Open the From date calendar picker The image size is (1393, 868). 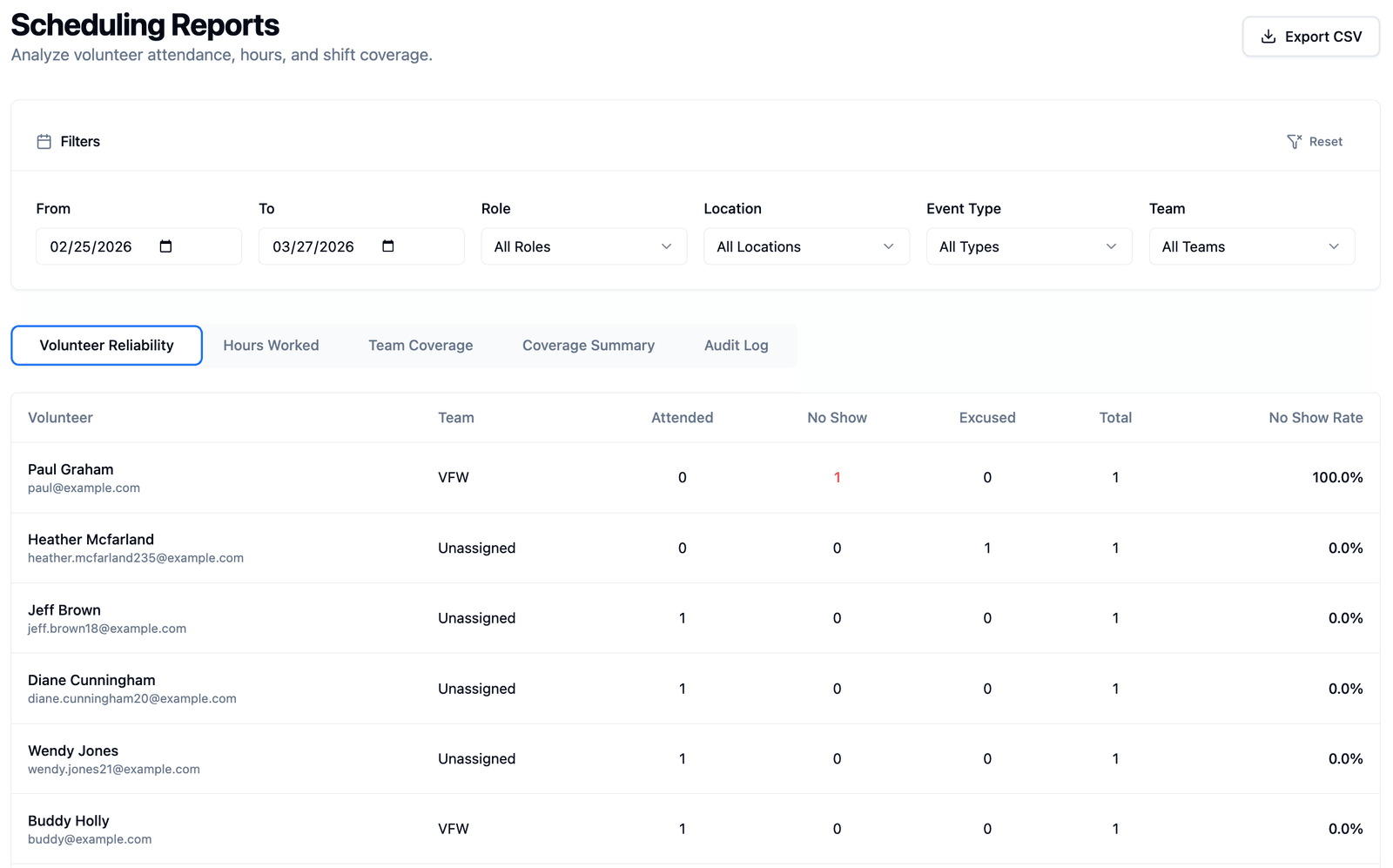[166, 246]
